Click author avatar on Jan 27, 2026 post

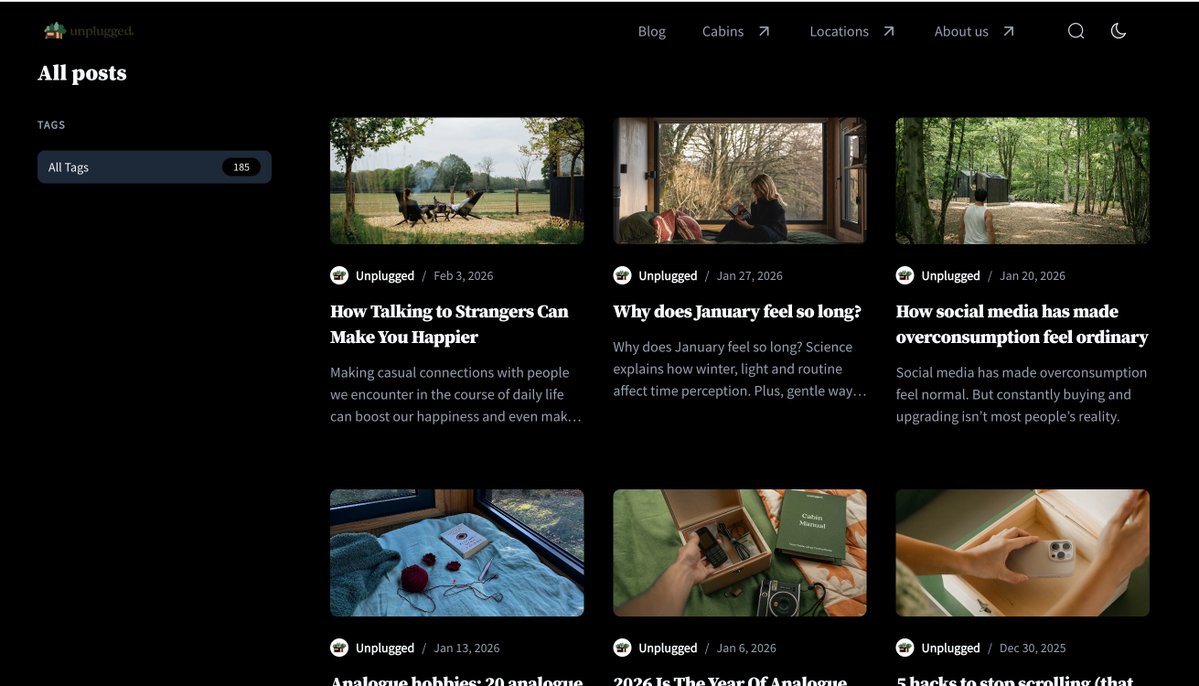[x=622, y=275]
